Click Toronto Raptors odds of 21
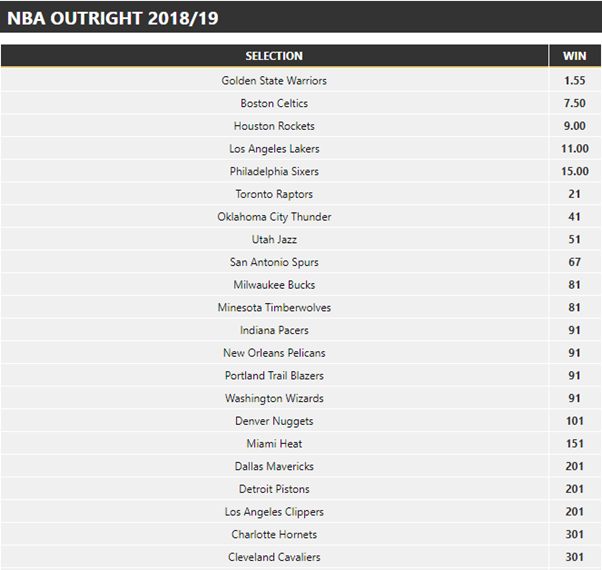 click(574, 193)
